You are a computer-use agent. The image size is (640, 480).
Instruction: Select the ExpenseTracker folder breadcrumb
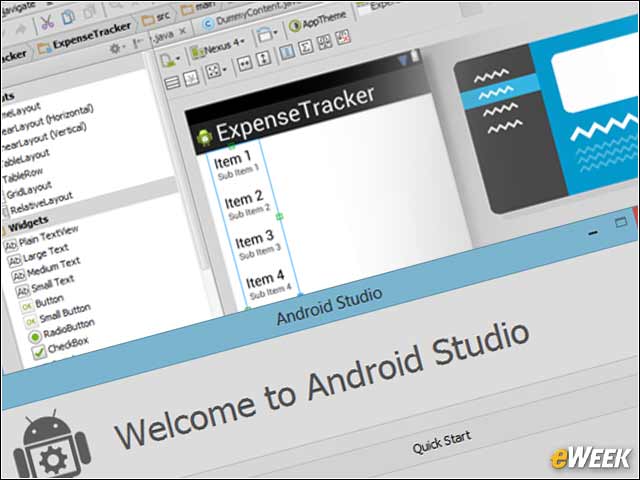pos(84,38)
